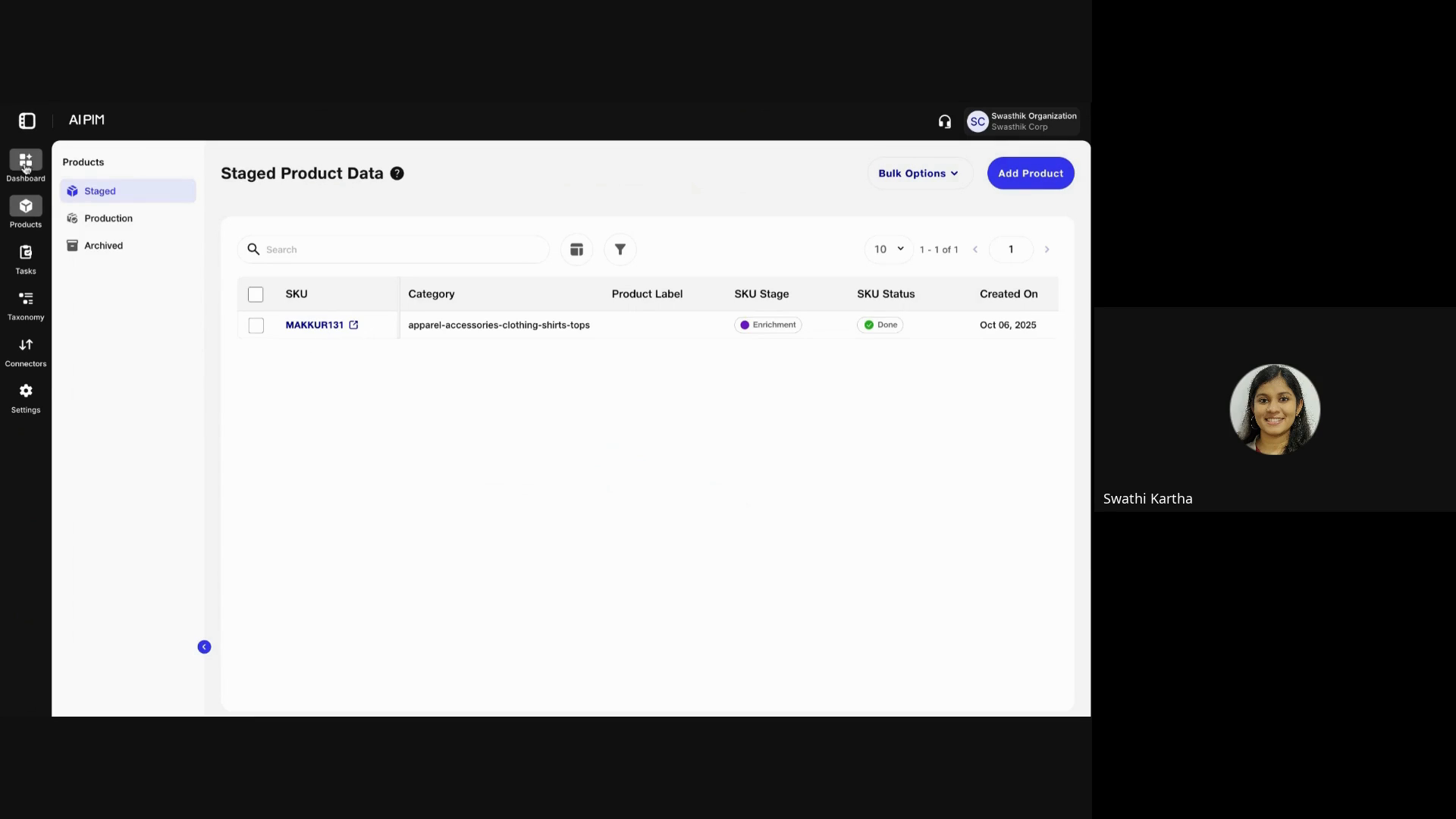The image size is (1456, 819).
Task: Collapse the Products panel with the blue chevron
Action: click(x=203, y=647)
